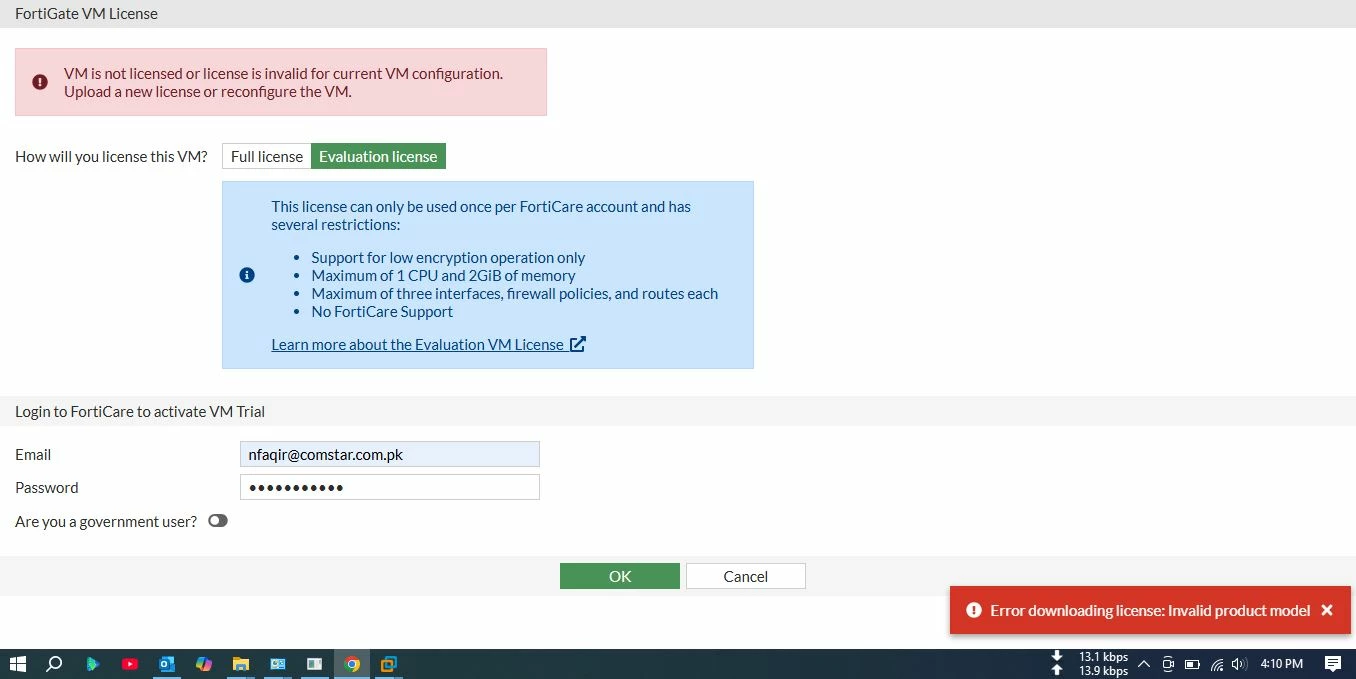This screenshot has width=1356, height=679.
Task: Open the Windows Start menu
Action: pyautogui.click(x=18, y=663)
